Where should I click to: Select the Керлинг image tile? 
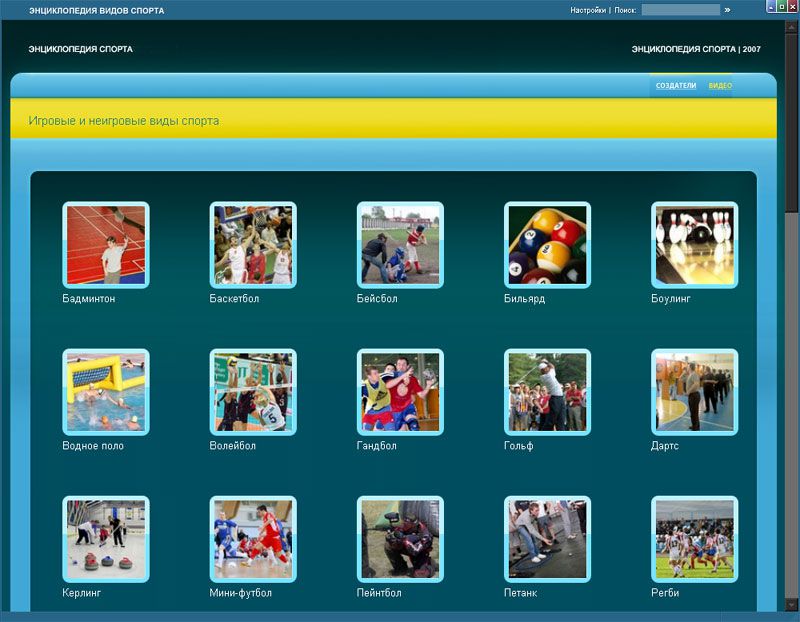coord(105,539)
